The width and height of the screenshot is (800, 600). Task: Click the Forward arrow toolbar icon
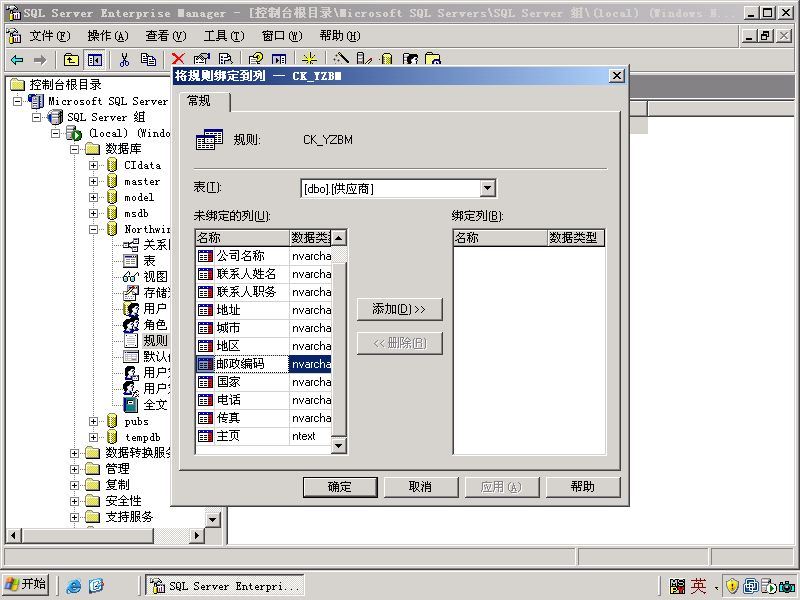pyautogui.click(x=40, y=60)
